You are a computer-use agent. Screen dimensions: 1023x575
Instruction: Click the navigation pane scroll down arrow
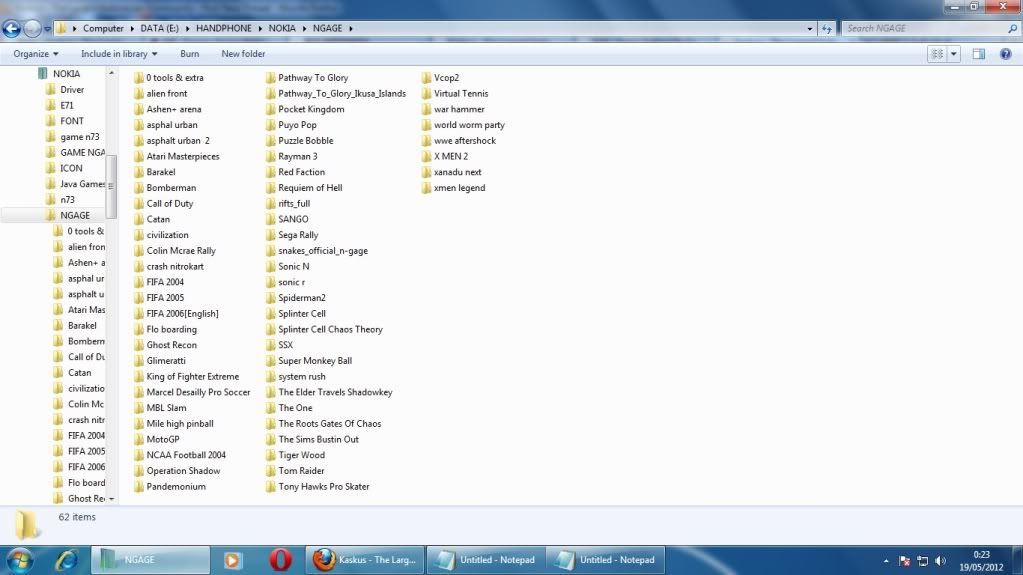112,499
